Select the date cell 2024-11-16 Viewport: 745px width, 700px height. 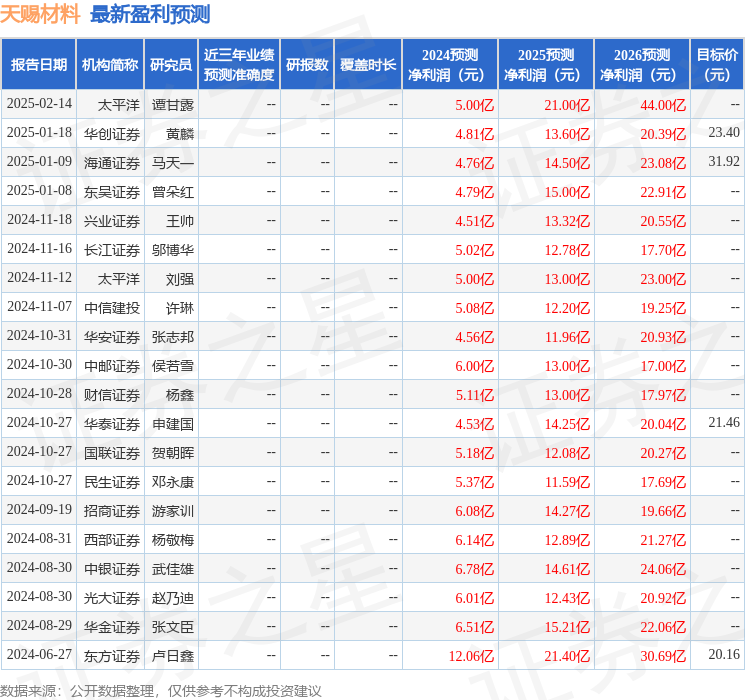tap(39, 249)
